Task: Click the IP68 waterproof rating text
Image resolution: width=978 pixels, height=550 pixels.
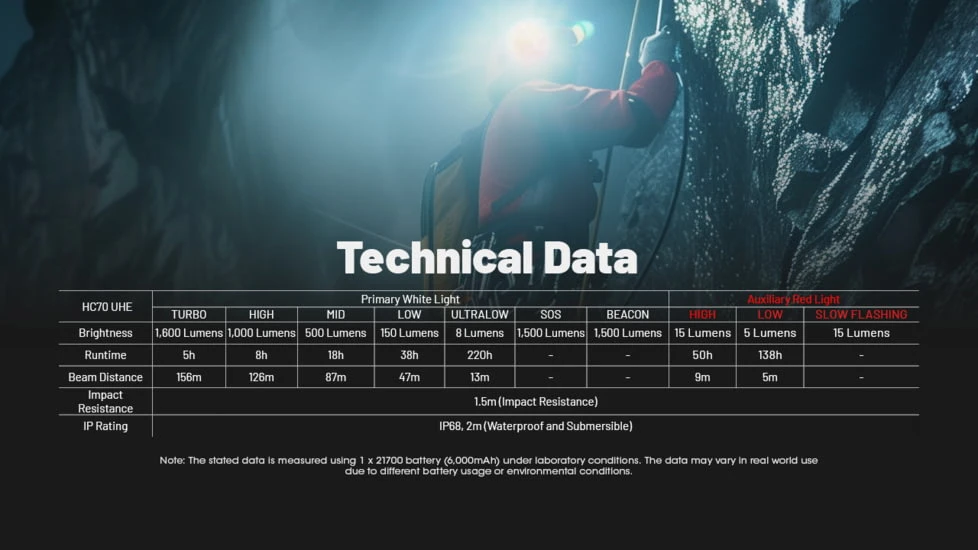Action: pos(535,426)
